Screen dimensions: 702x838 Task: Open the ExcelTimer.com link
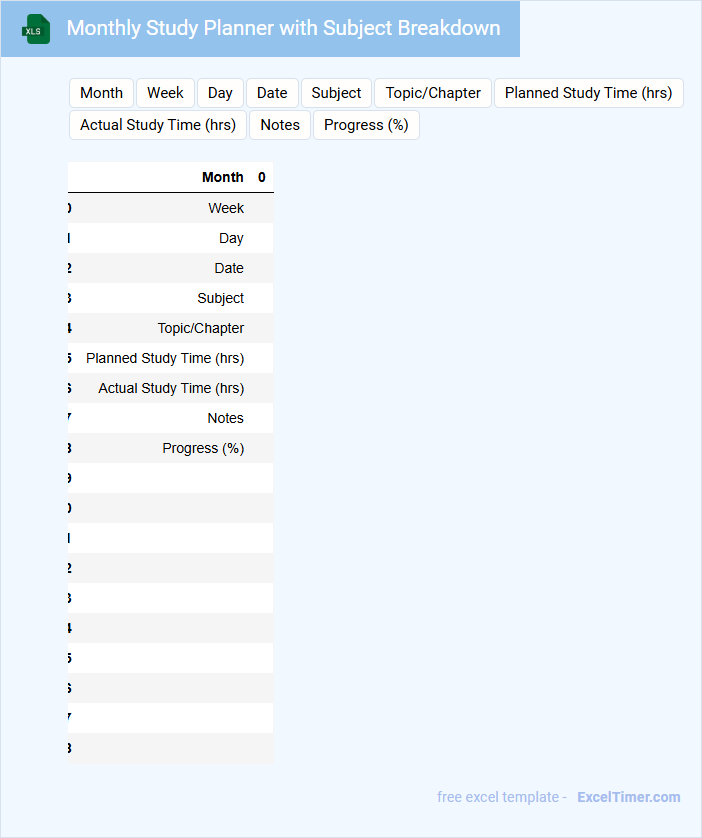628,797
